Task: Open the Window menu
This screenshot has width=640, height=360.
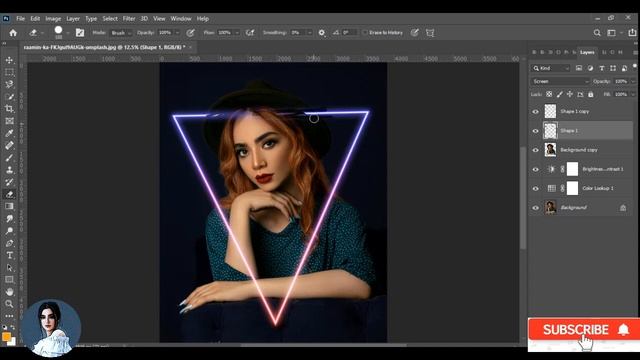Action: pyautogui.click(x=181, y=19)
